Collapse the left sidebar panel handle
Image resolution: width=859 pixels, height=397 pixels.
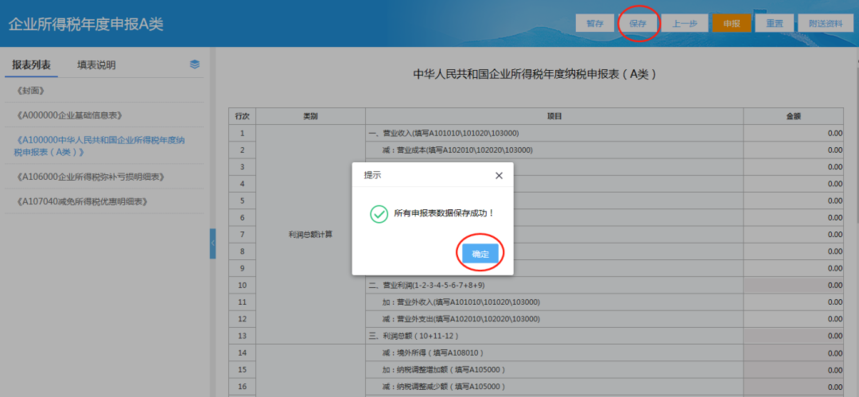[213, 244]
